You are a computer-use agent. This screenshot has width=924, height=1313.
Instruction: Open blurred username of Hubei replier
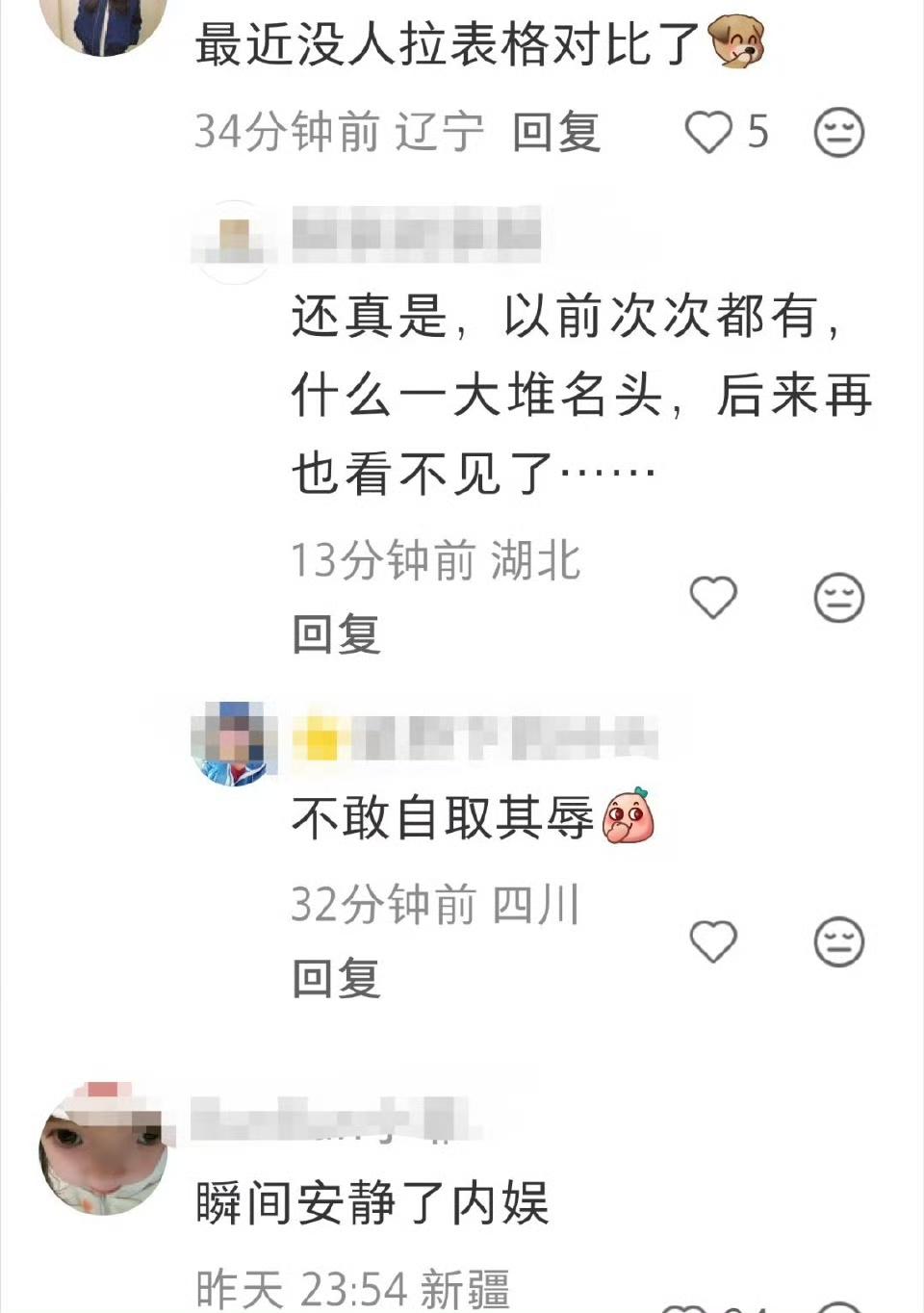[x=416, y=234]
